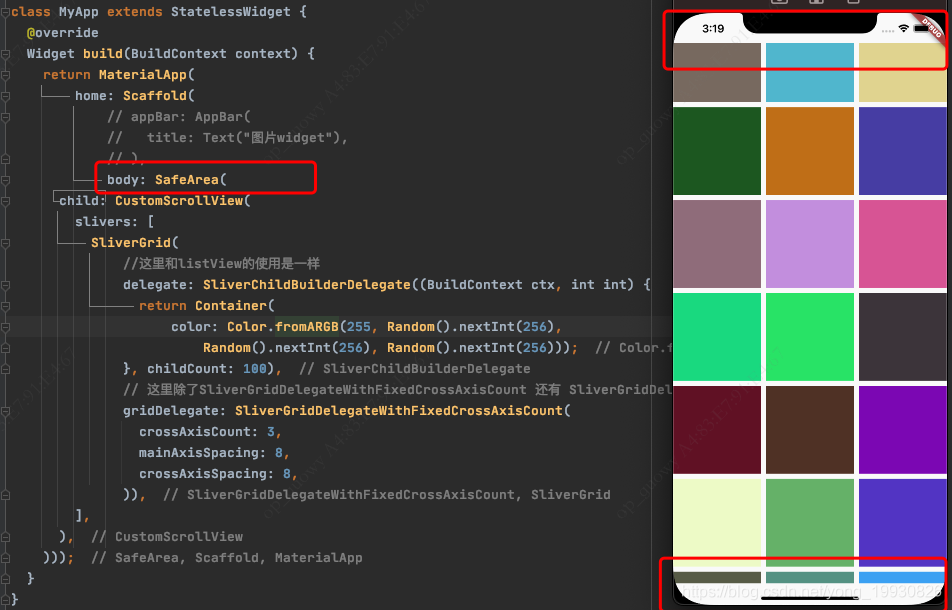This screenshot has height=610, width=952.
Task: Collapse the delegate: SliverChildBuilderDelegate fold marker
Action: tap(5, 285)
